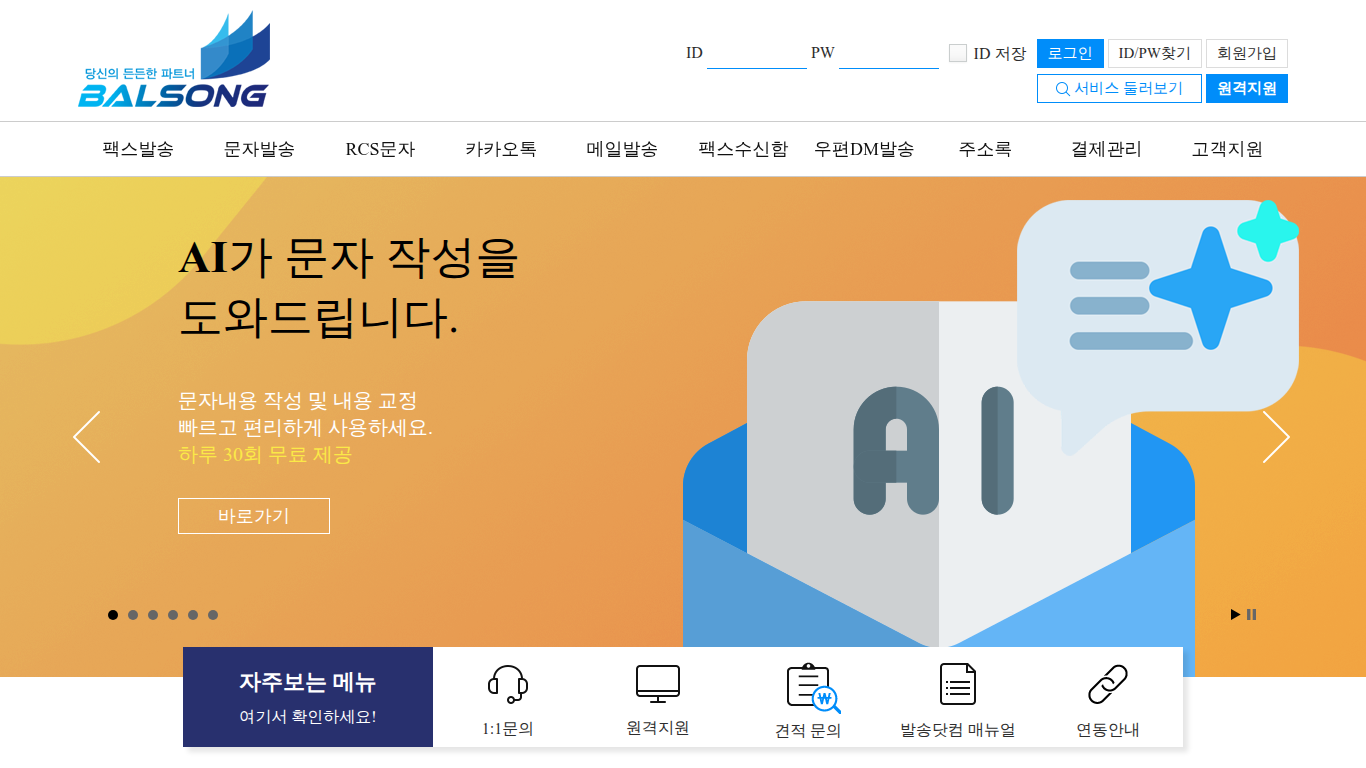Click the 로그인 button

pos(1070,54)
